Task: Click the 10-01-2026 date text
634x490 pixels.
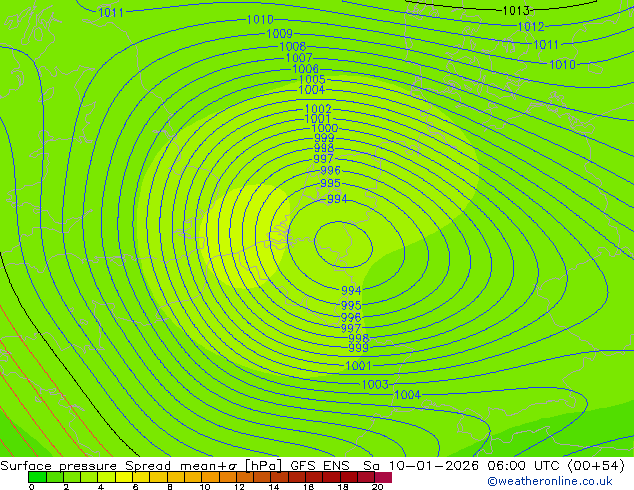Action: click(434, 466)
